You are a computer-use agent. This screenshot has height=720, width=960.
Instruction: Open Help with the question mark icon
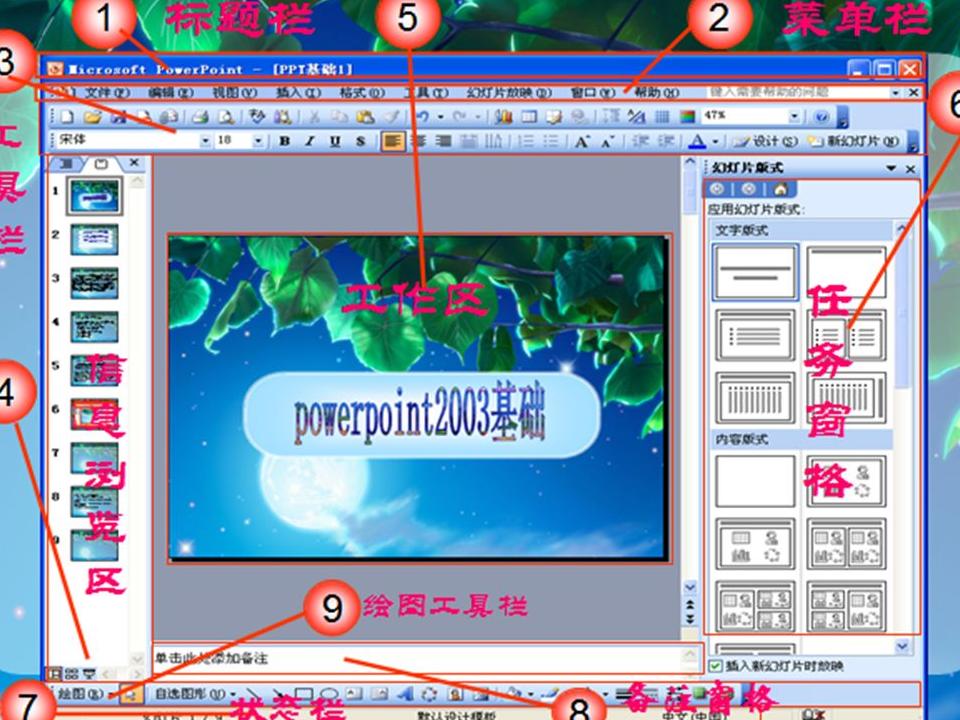[x=822, y=116]
